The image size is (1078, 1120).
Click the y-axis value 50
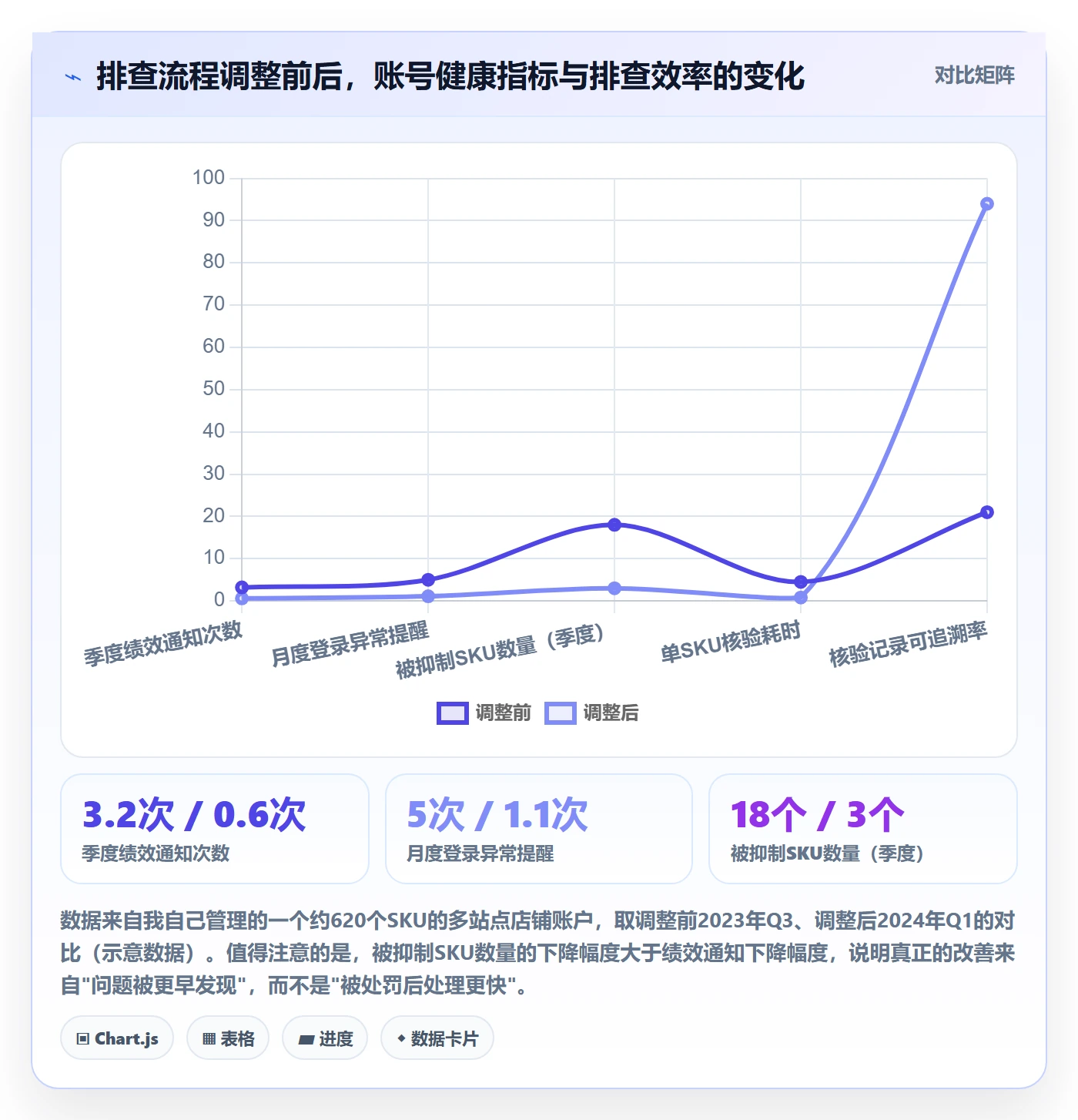pos(214,389)
